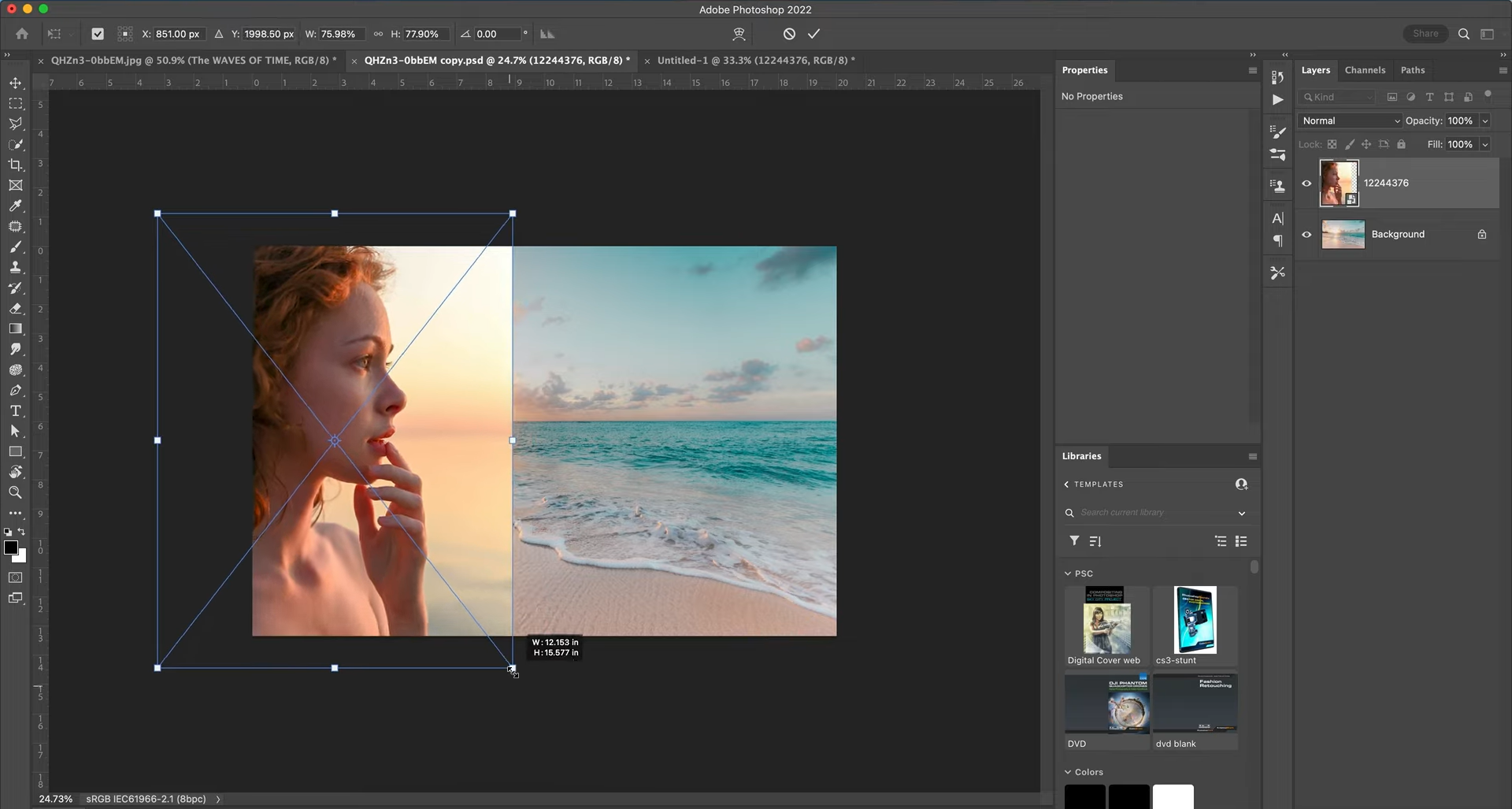1512x809 pixels.
Task: Confirm the transform with the commit checkmark
Action: tap(814, 34)
